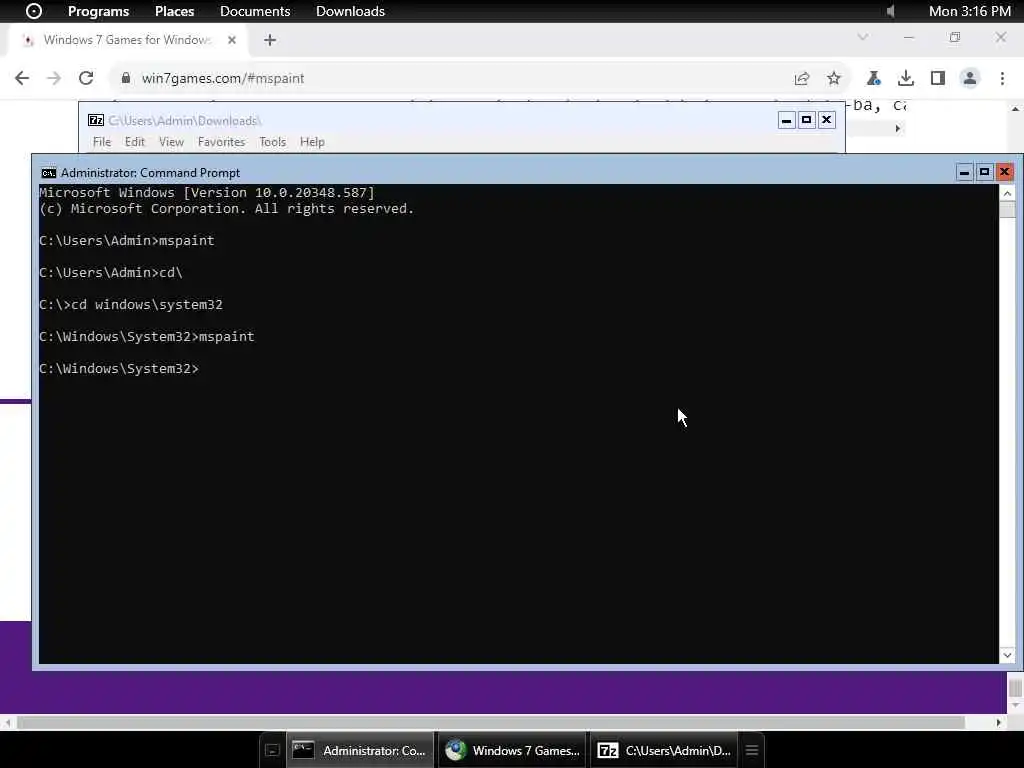Open the browser downloads icon
The image size is (1024, 768).
coord(905,78)
